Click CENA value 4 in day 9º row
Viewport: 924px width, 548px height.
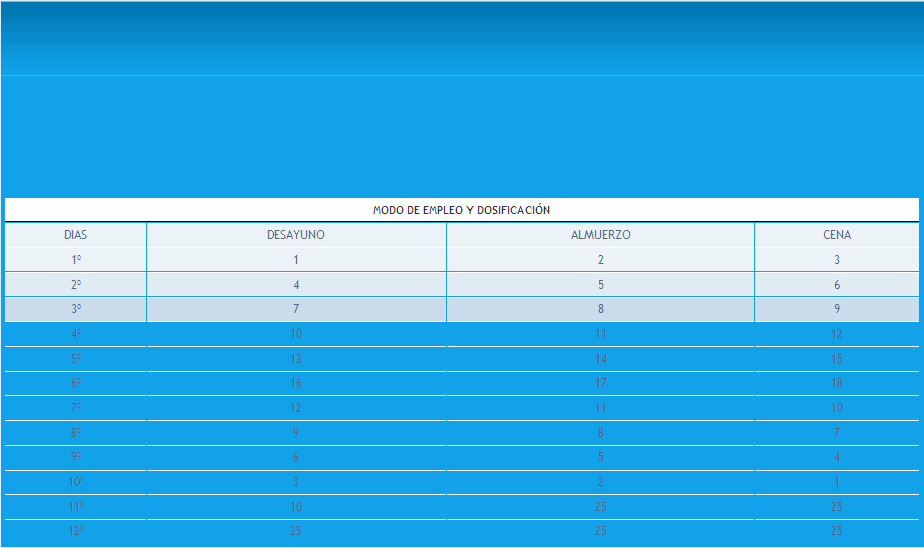837,457
